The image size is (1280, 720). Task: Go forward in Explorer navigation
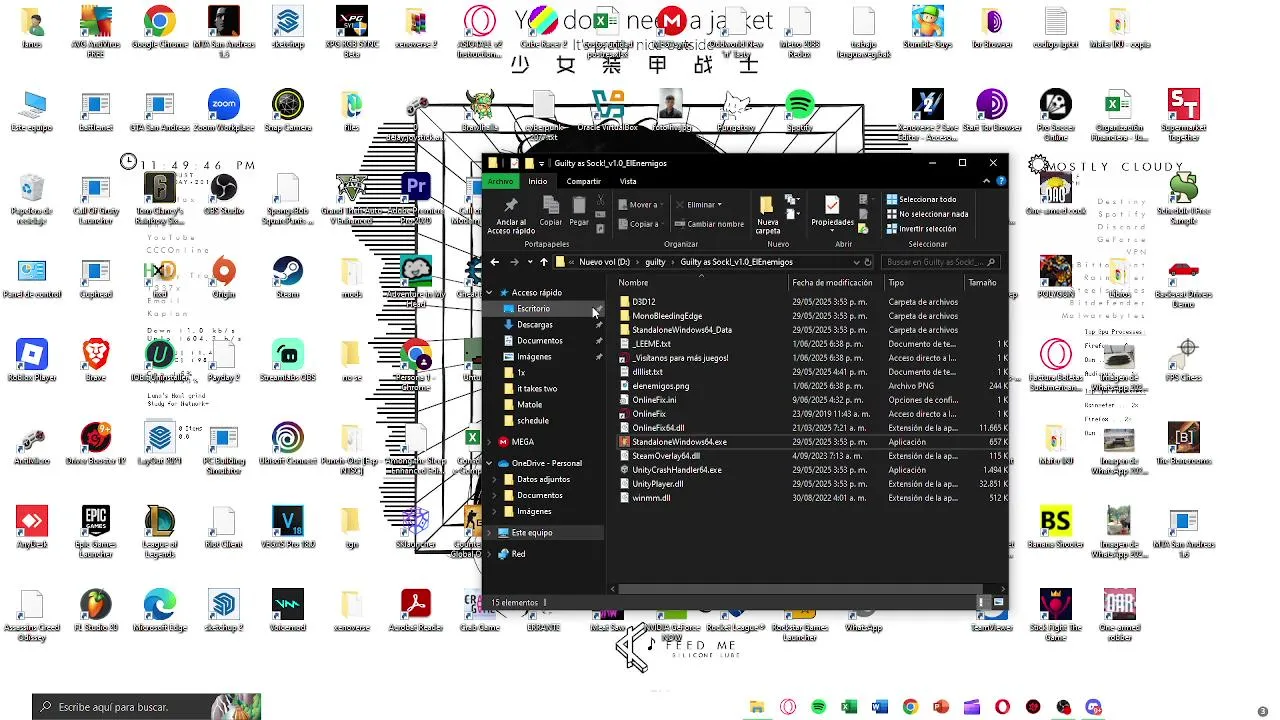point(514,262)
